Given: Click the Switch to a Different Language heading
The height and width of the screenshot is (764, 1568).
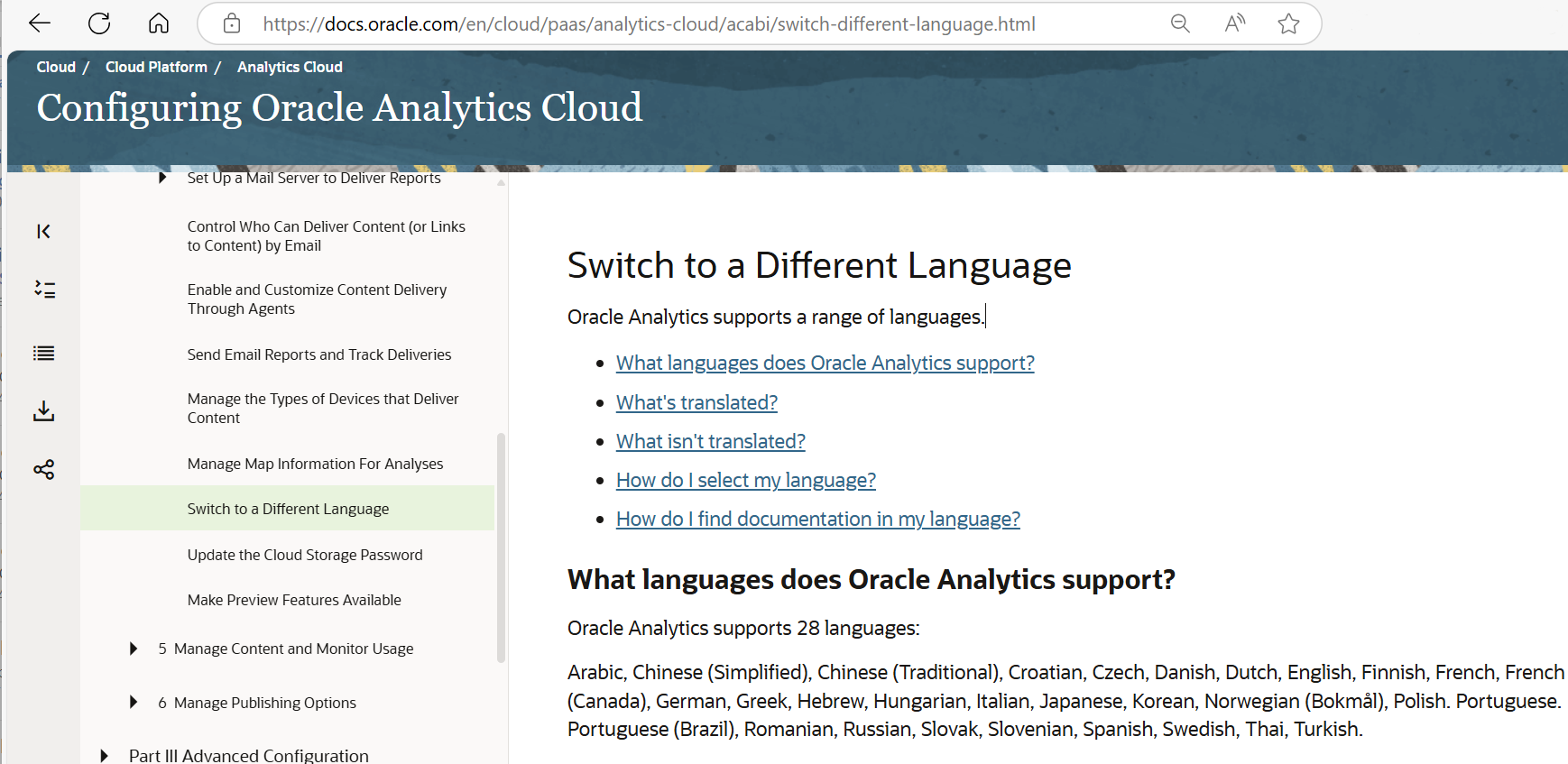Looking at the screenshot, I should pyautogui.click(x=819, y=265).
